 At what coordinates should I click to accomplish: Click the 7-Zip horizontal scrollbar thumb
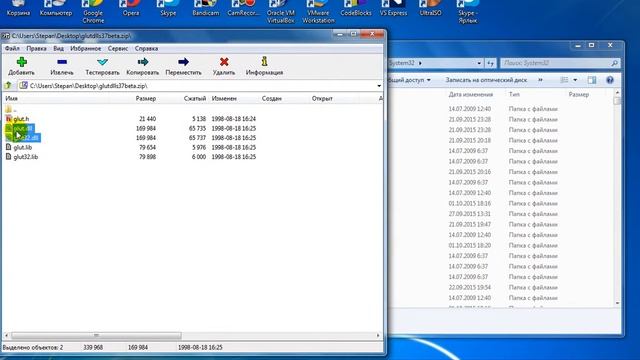(96, 335)
